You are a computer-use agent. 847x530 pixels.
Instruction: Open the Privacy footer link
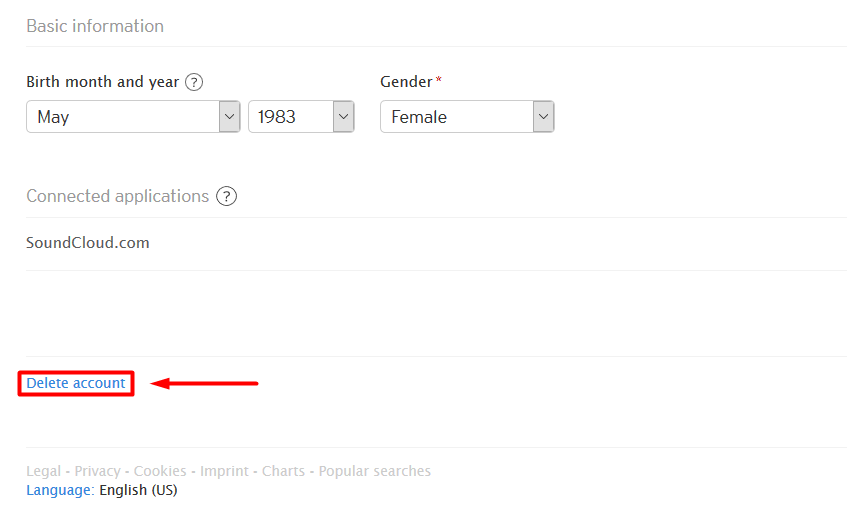(97, 471)
